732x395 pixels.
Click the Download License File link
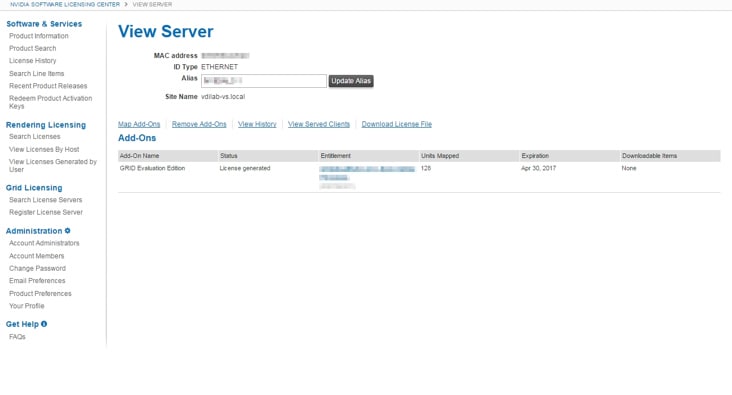[x=396, y=124]
